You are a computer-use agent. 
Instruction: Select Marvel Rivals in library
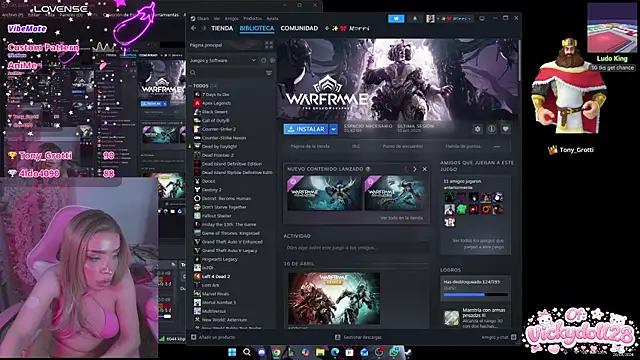216,294
